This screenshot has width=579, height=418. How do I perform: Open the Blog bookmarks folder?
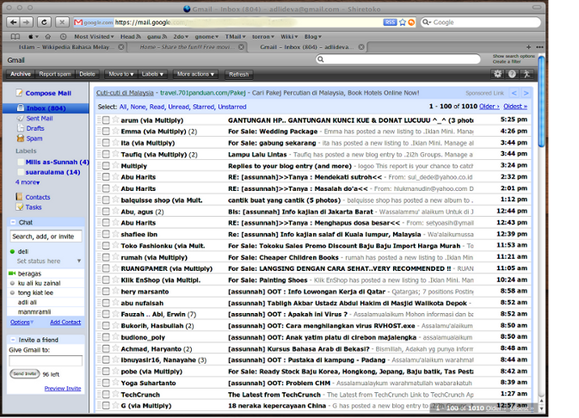[312, 37]
